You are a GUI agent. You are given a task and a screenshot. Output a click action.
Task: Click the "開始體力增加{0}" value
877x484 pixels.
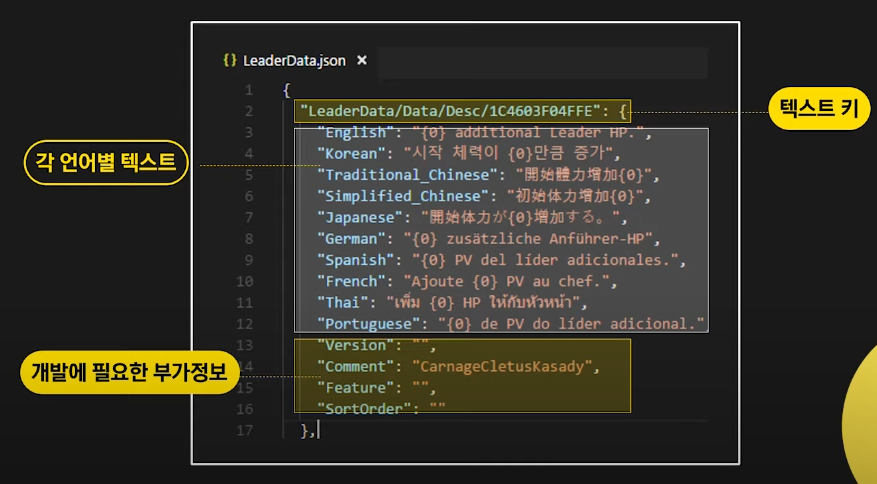(584, 175)
